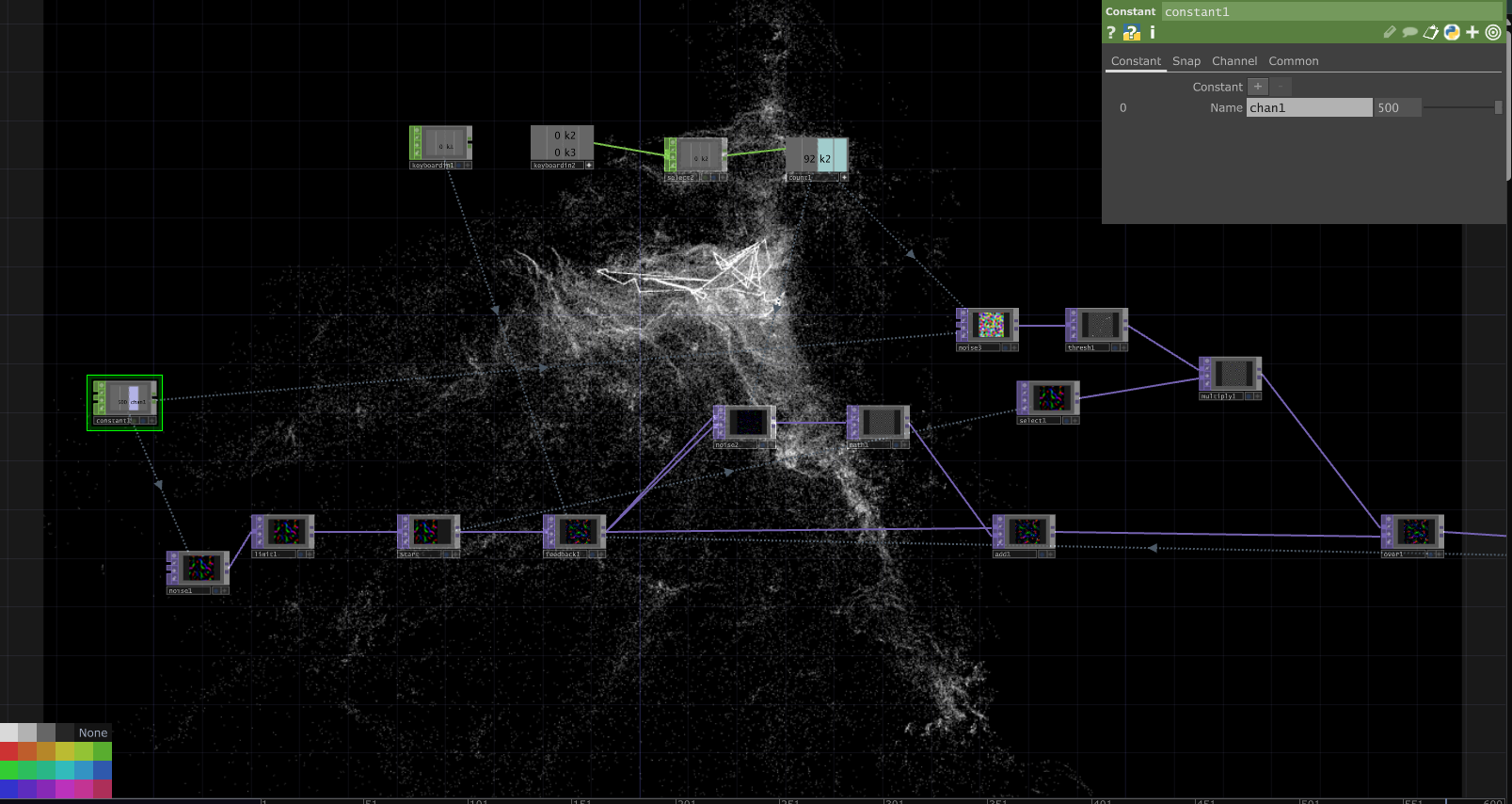Click the chan1 name input field

click(x=1309, y=108)
